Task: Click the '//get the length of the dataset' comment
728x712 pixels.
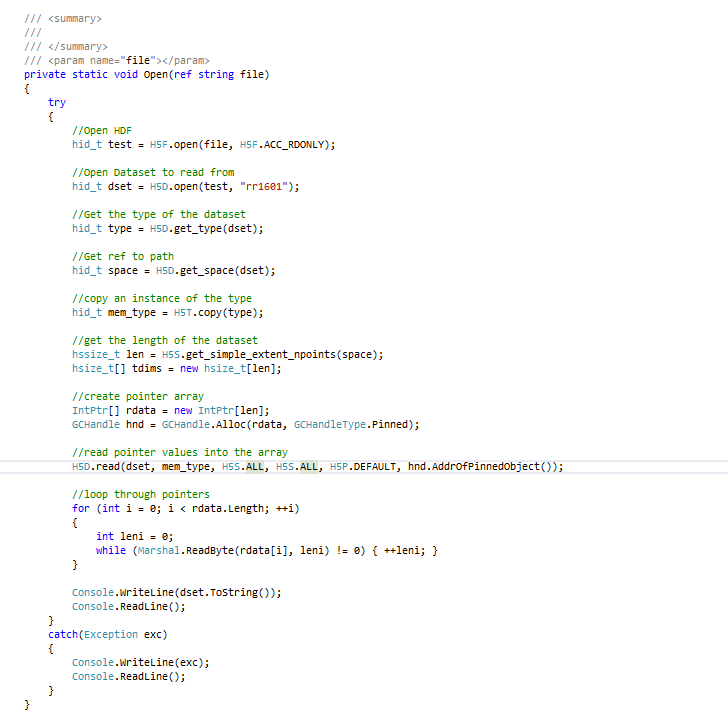Action: click(x=165, y=340)
